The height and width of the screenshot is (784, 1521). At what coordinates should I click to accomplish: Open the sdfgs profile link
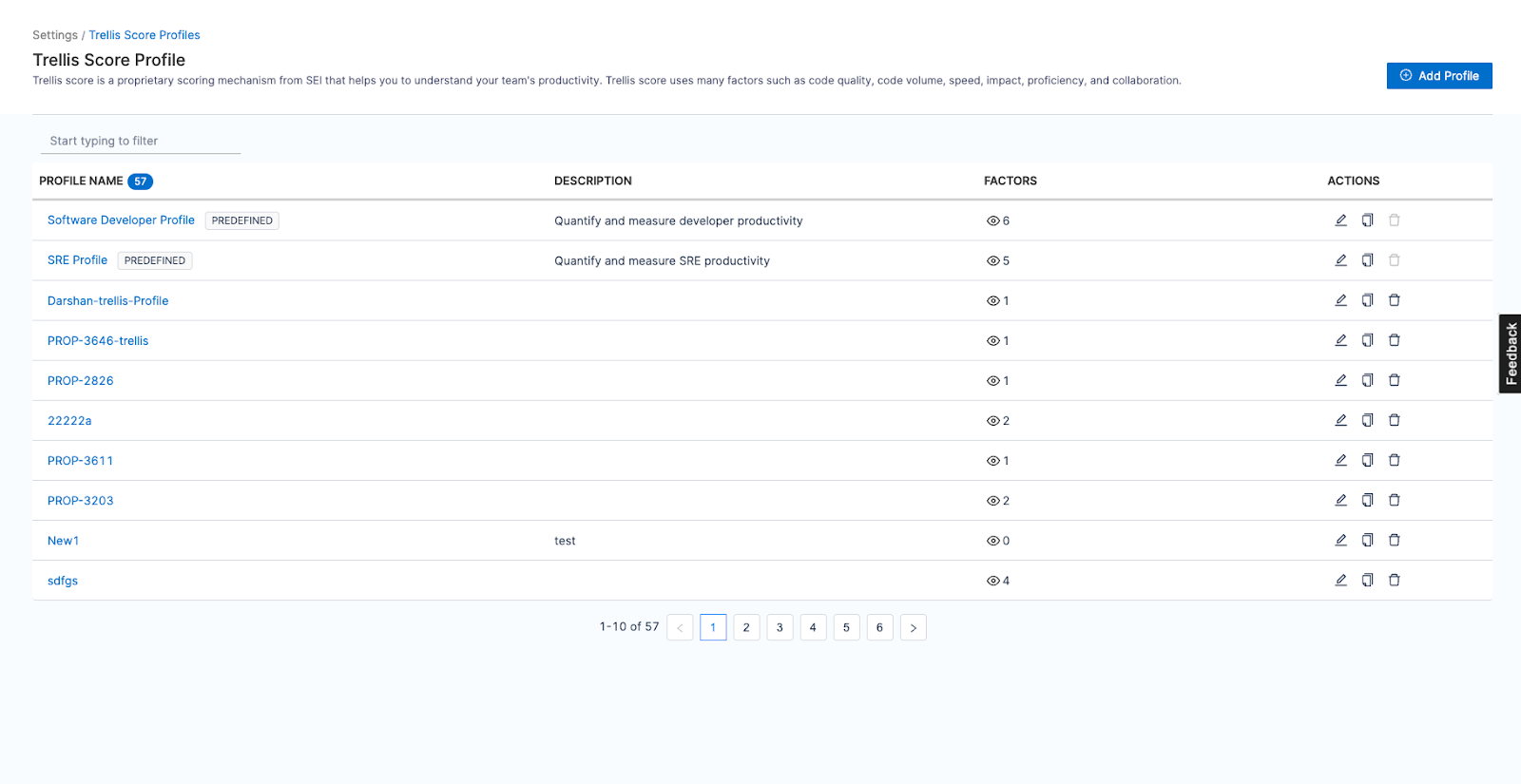[x=63, y=581]
